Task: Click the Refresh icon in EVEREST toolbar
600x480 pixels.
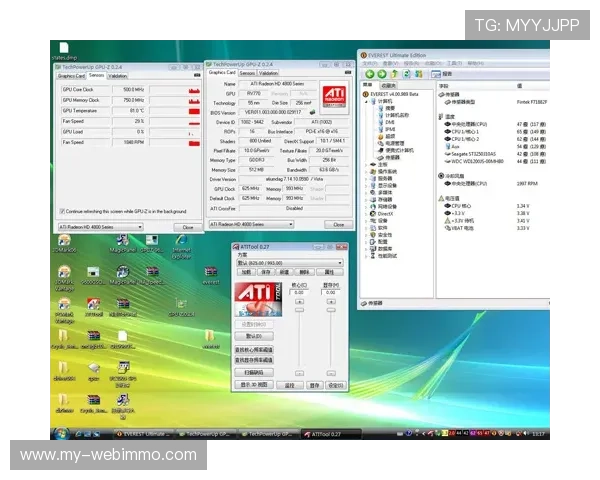Action: tap(407, 74)
